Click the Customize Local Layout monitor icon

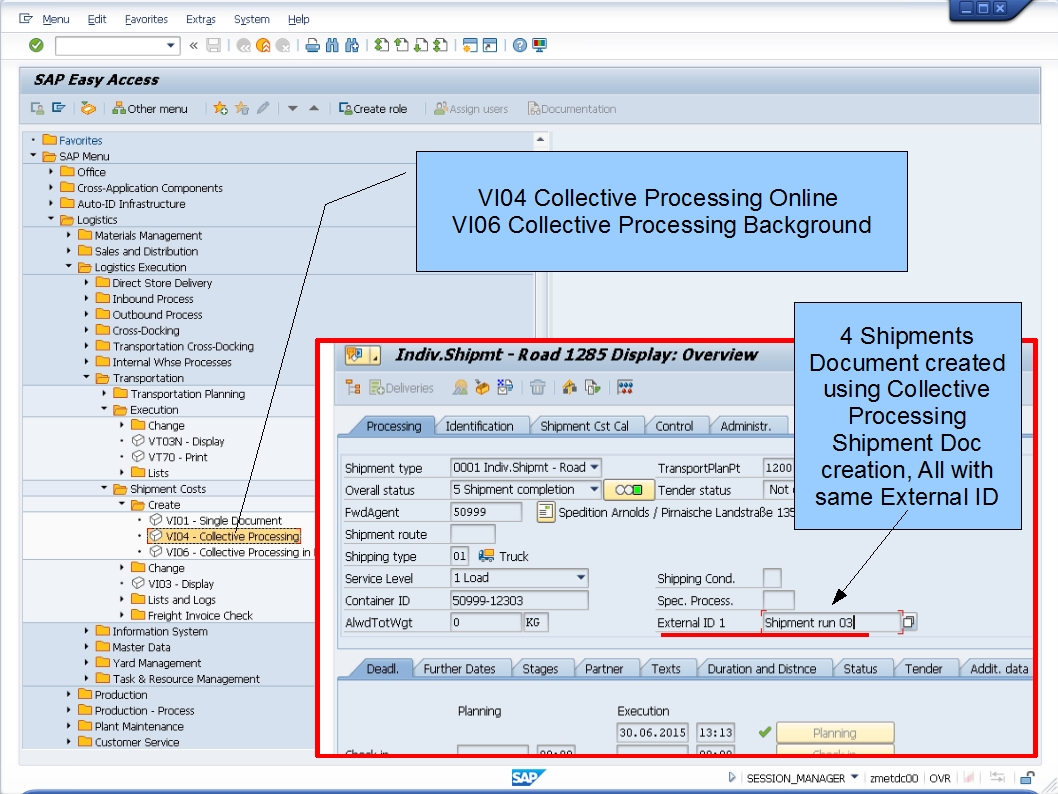(539, 45)
